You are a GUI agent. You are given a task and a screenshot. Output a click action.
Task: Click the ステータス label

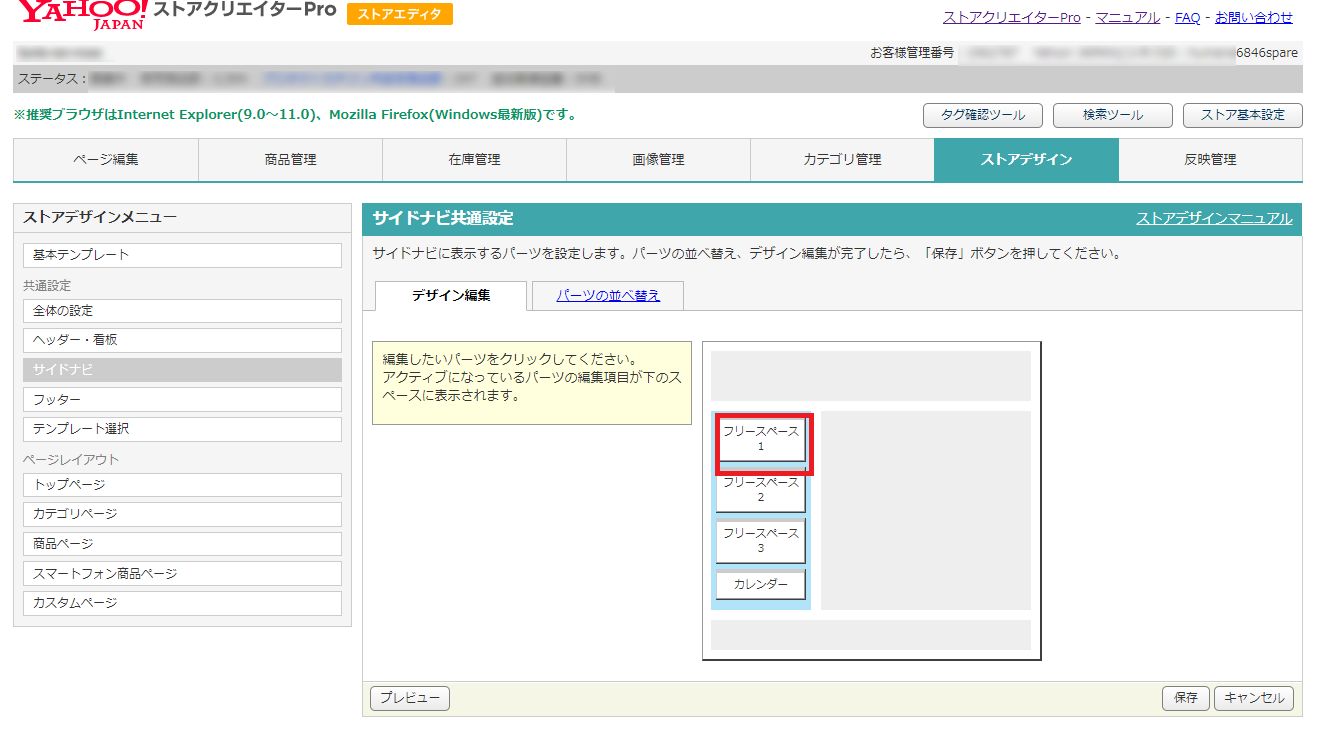tap(51, 79)
